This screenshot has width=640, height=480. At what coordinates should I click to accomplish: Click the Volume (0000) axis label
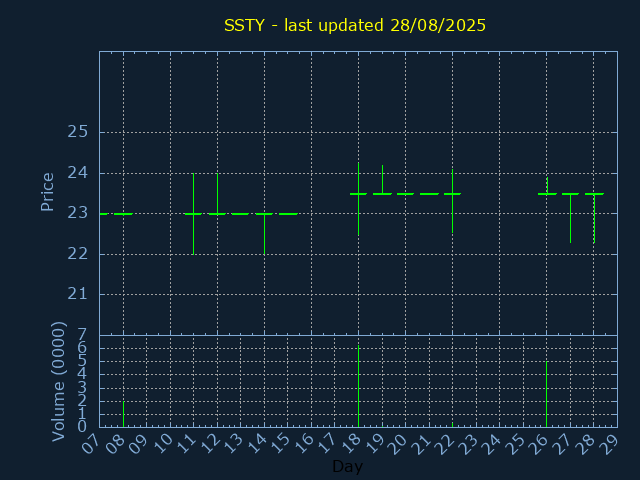(x=59, y=381)
